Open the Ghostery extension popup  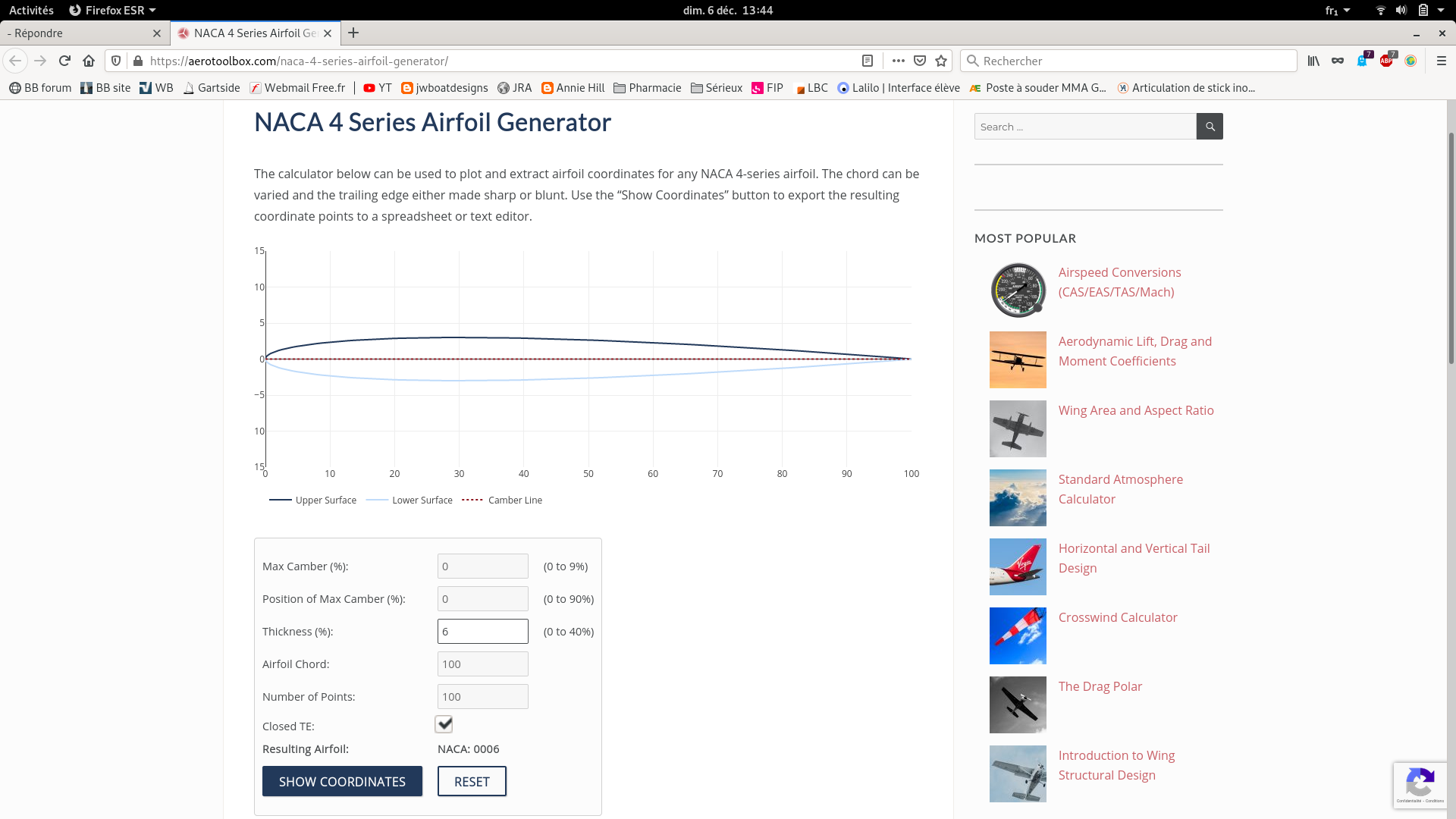point(1363,61)
